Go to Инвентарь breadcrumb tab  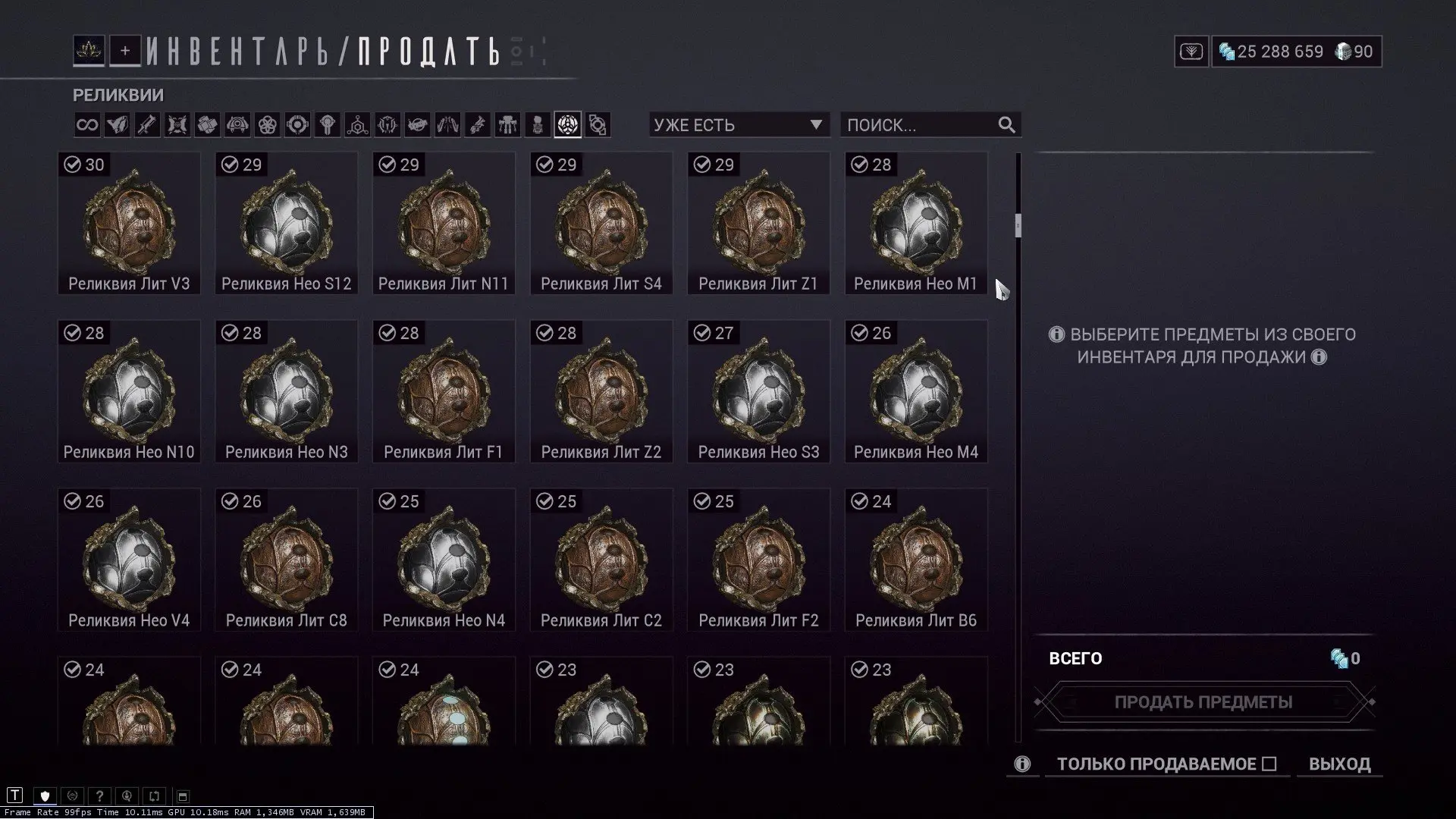[238, 52]
